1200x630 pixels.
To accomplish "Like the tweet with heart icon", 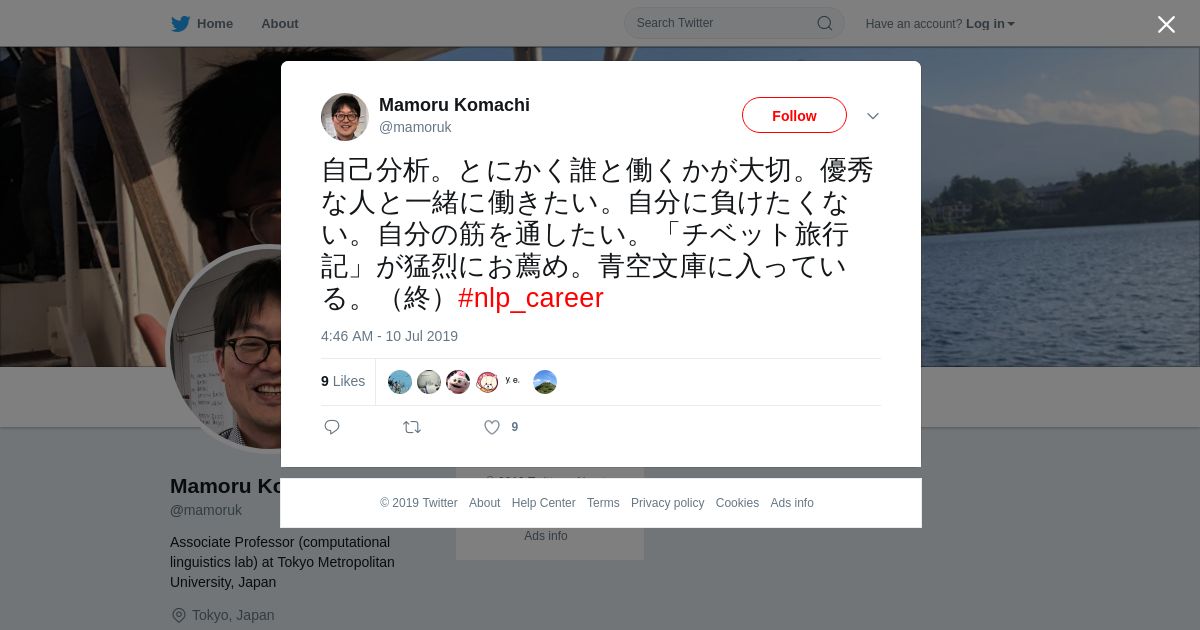I will click(x=492, y=427).
